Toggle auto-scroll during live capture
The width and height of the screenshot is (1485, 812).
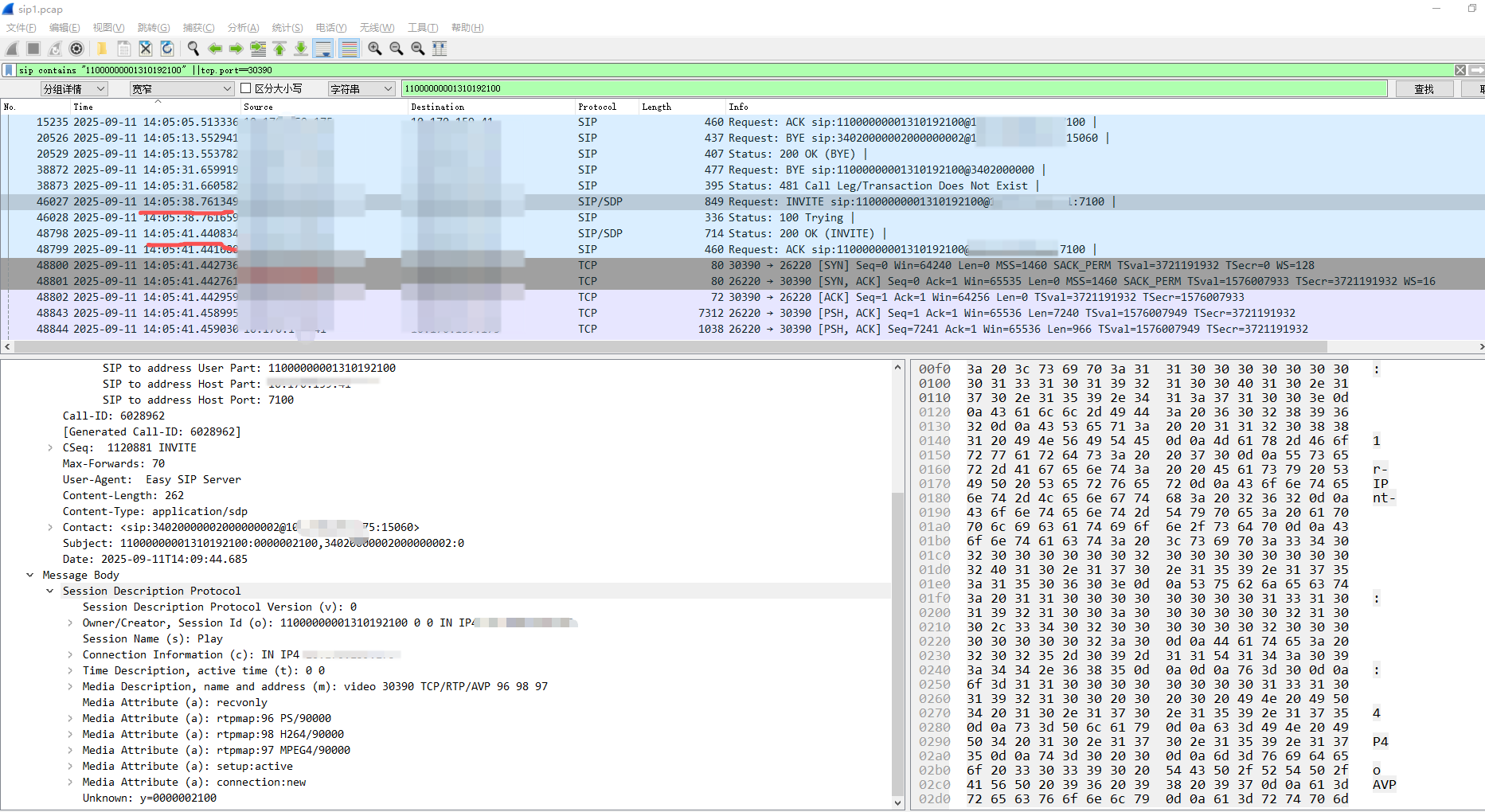323,49
